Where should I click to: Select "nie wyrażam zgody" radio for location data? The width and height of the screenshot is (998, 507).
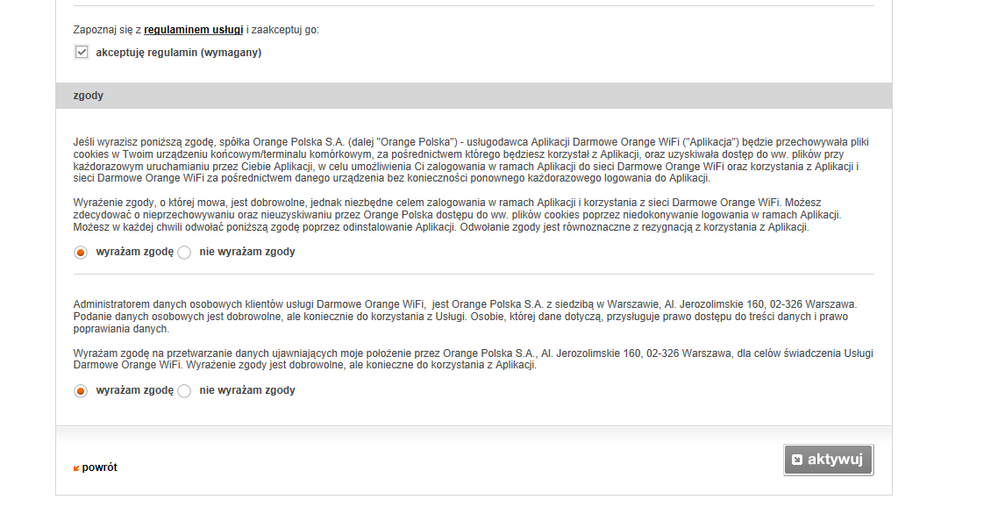(184, 391)
